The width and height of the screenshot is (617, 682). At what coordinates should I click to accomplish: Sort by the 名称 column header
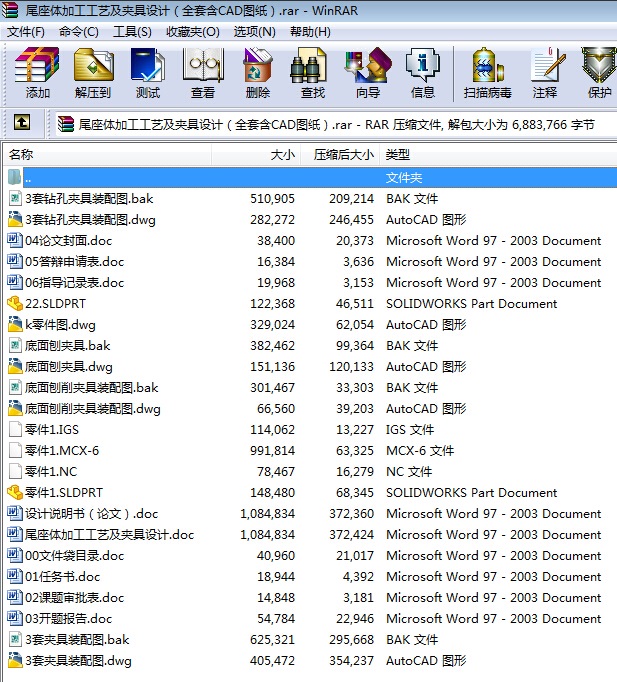(x=107, y=154)
